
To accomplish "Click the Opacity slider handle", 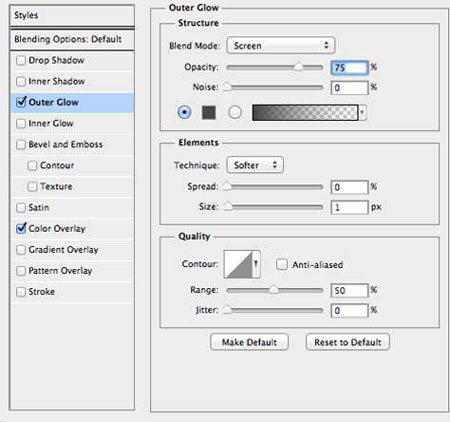I will pyautogui.click(x=298, y=67).
